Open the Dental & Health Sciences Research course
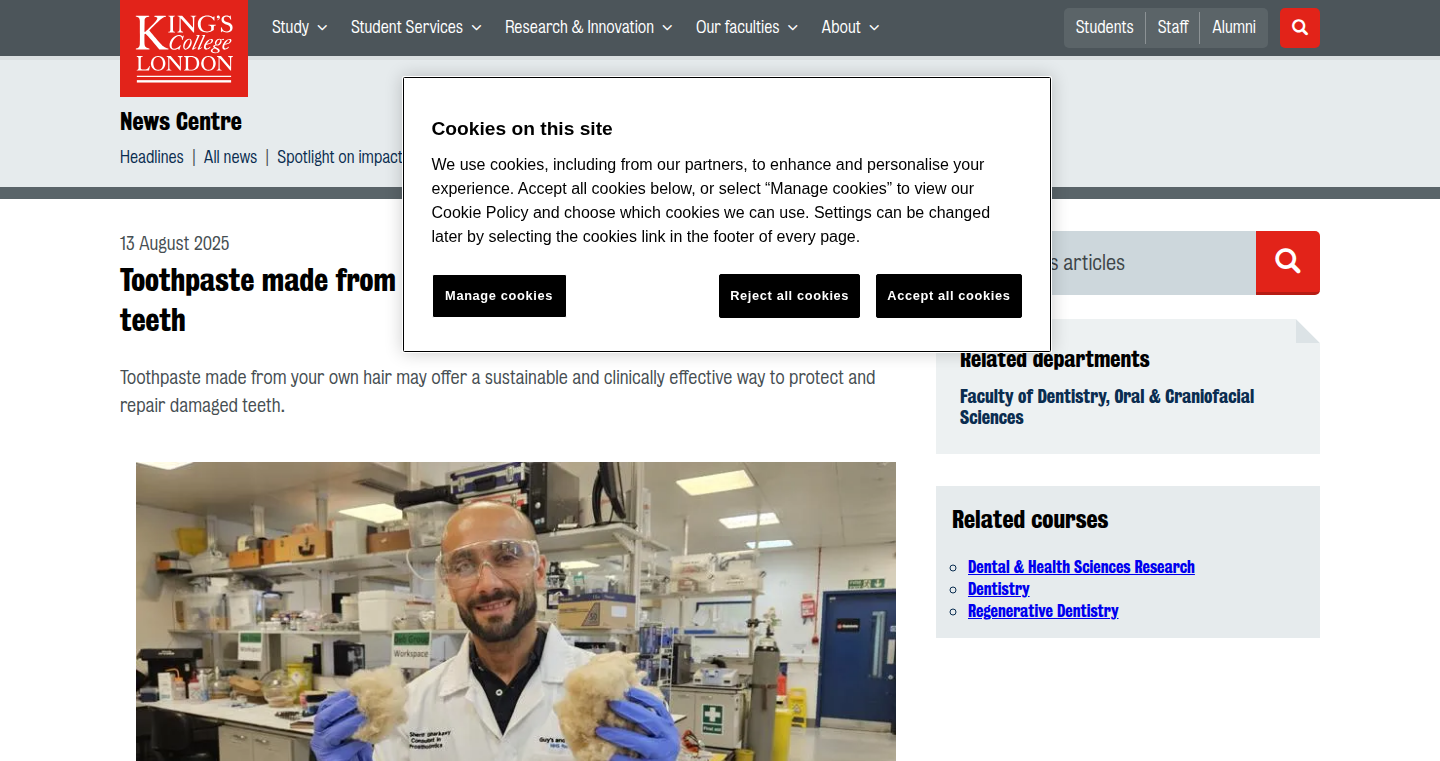 pos(1081,567)
